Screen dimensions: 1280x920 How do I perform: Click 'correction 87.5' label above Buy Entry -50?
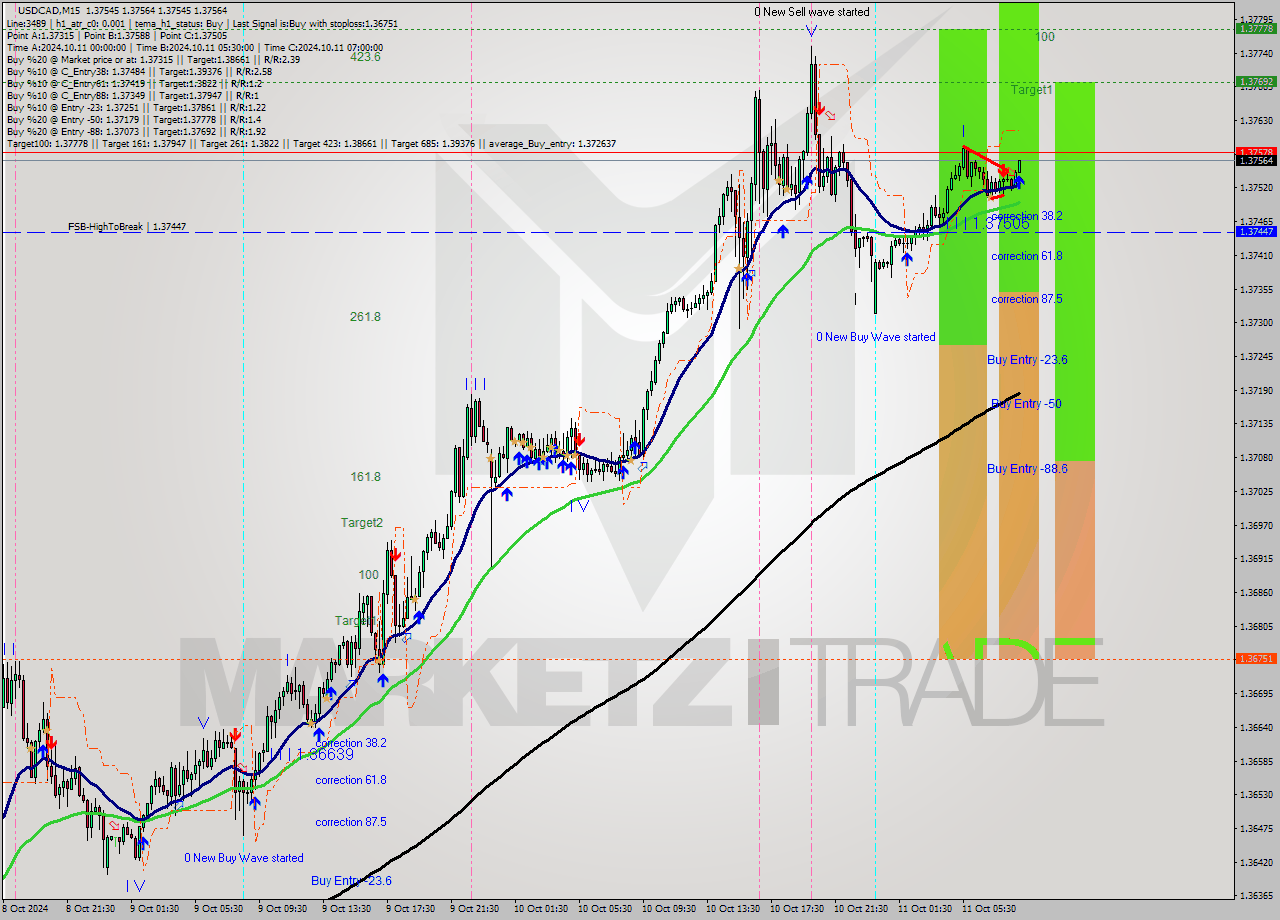click(x=1027, y=299)
